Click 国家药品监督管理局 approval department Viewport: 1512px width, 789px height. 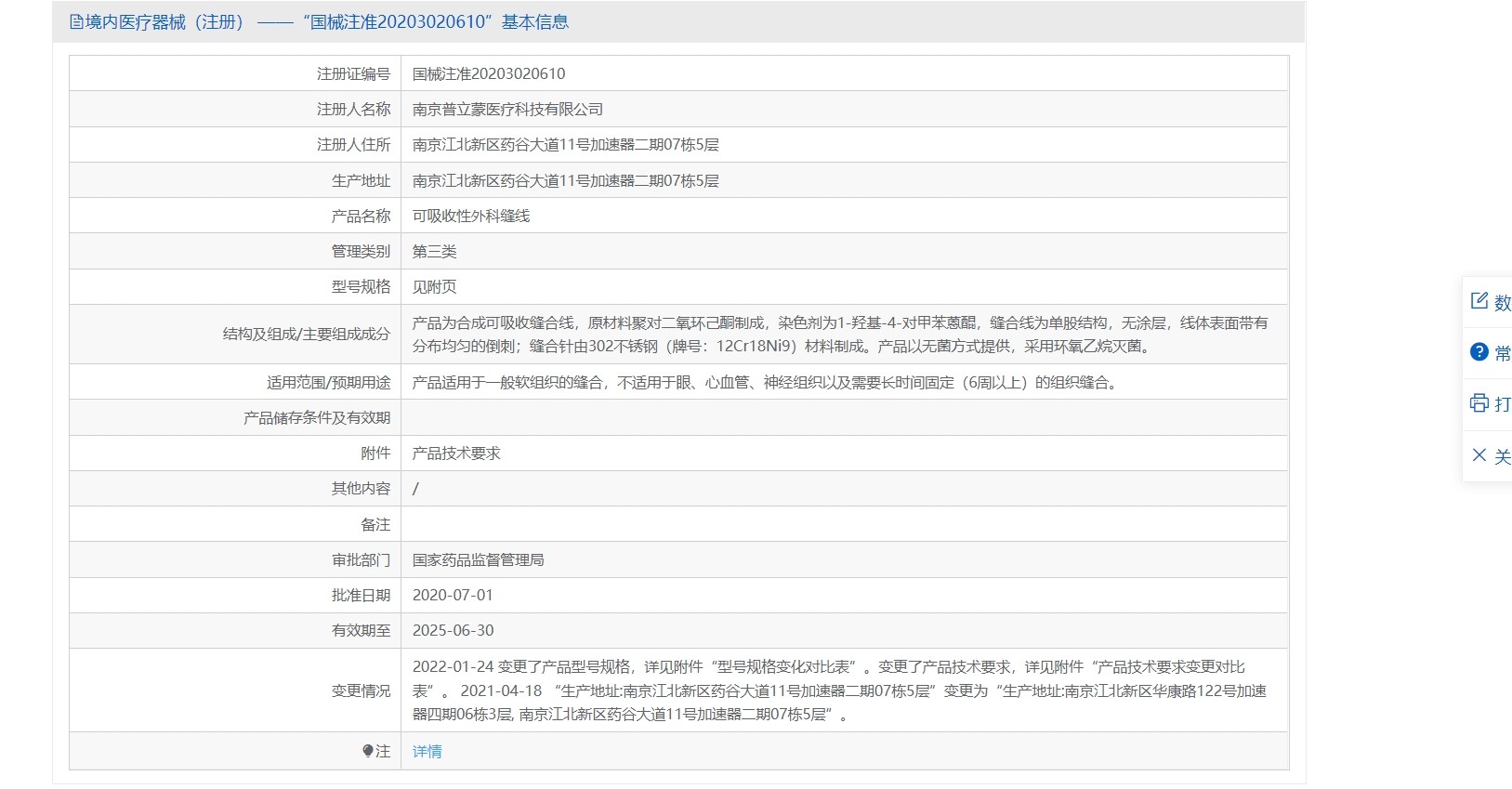478,559
